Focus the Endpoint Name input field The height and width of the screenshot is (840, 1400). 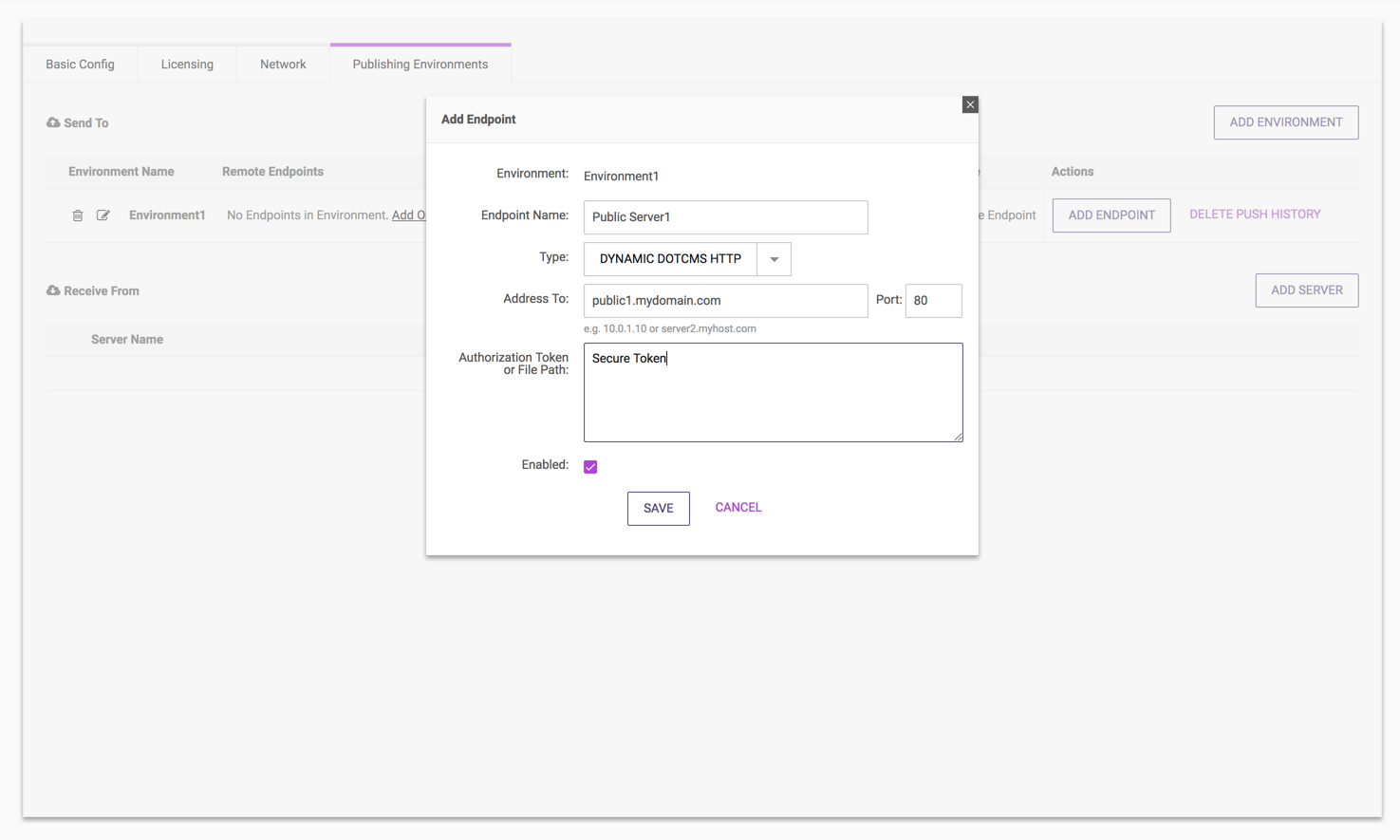pos(725,217)
